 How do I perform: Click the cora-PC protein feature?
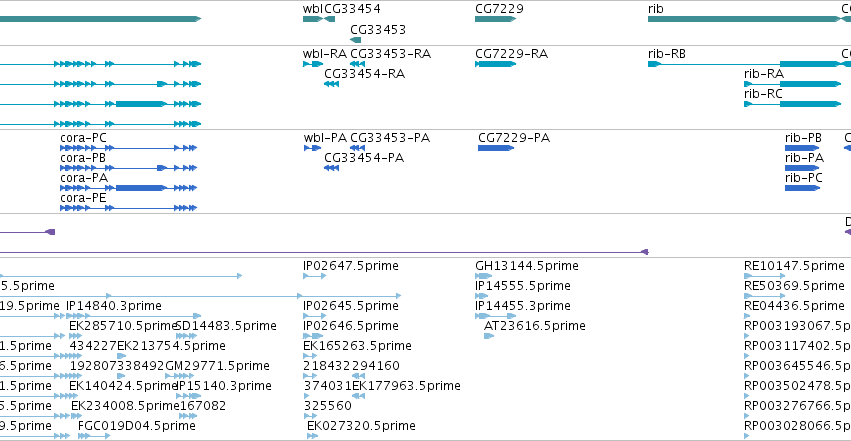pos(129,148)
